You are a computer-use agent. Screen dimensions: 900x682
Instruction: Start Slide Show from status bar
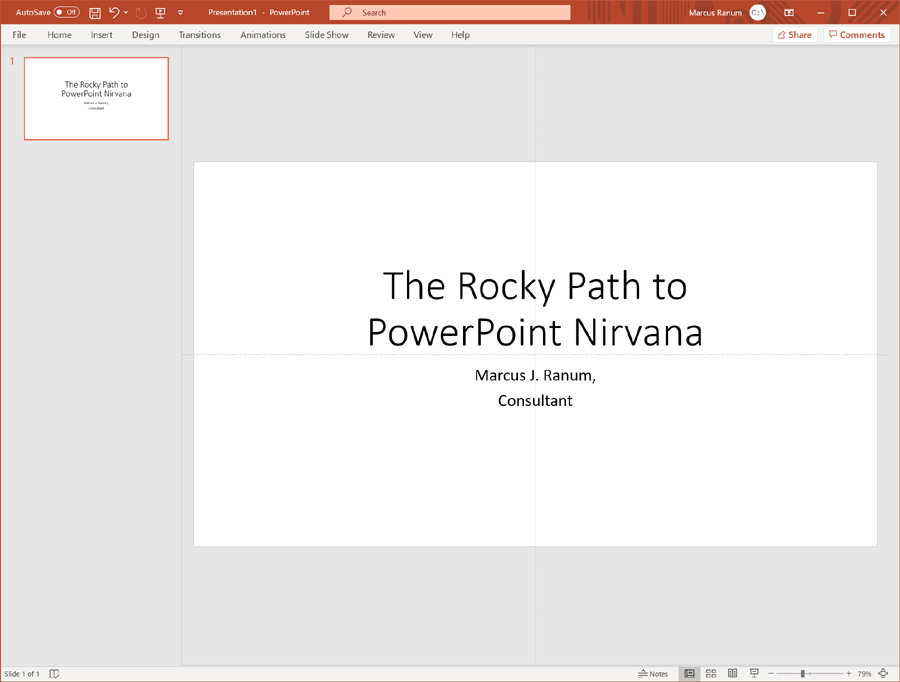click(x=754, y=673)
